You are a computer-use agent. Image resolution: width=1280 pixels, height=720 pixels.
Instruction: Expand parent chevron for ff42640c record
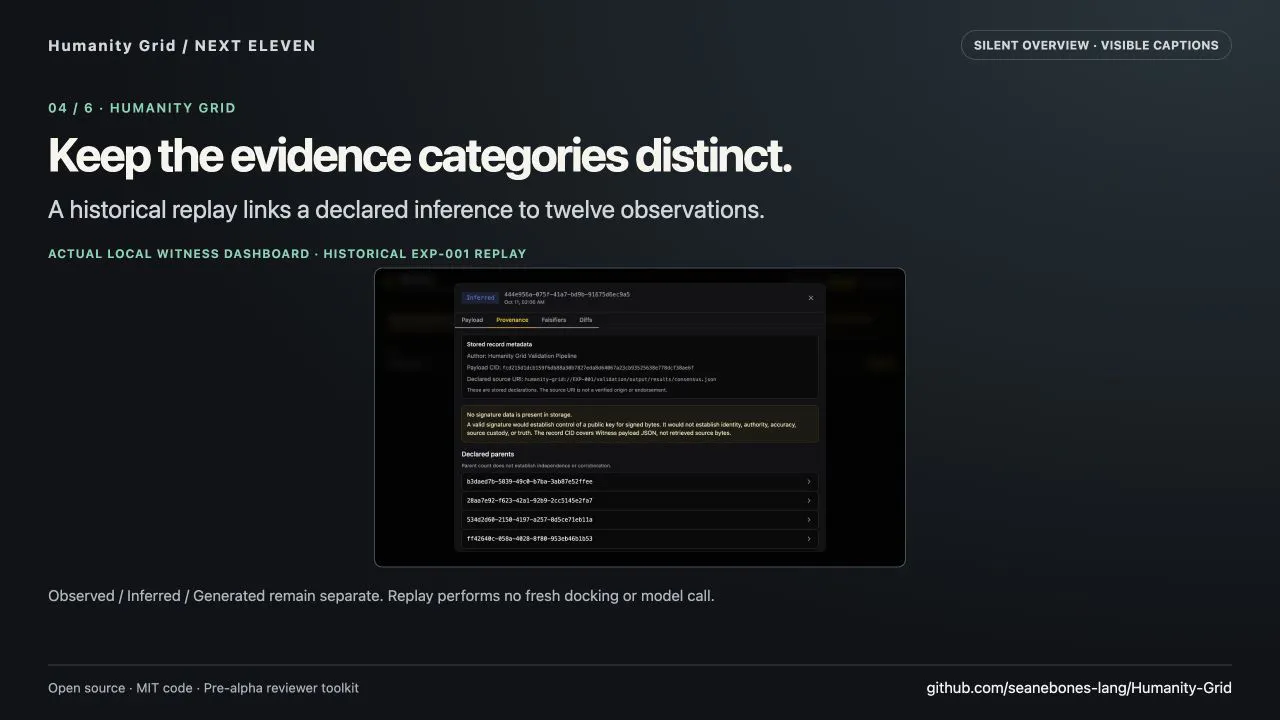point(809,538)
